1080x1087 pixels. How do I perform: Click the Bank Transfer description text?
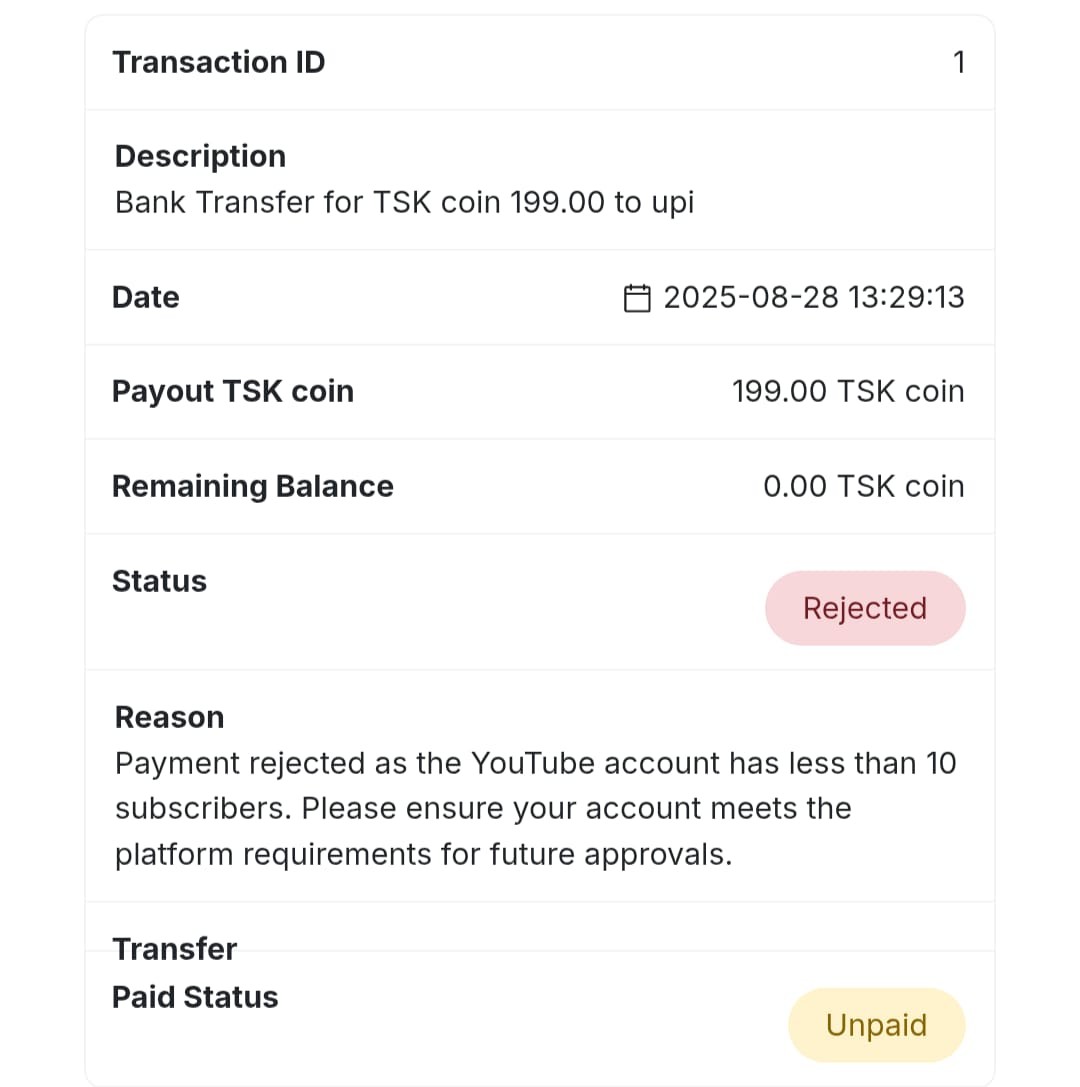point(404,202)
